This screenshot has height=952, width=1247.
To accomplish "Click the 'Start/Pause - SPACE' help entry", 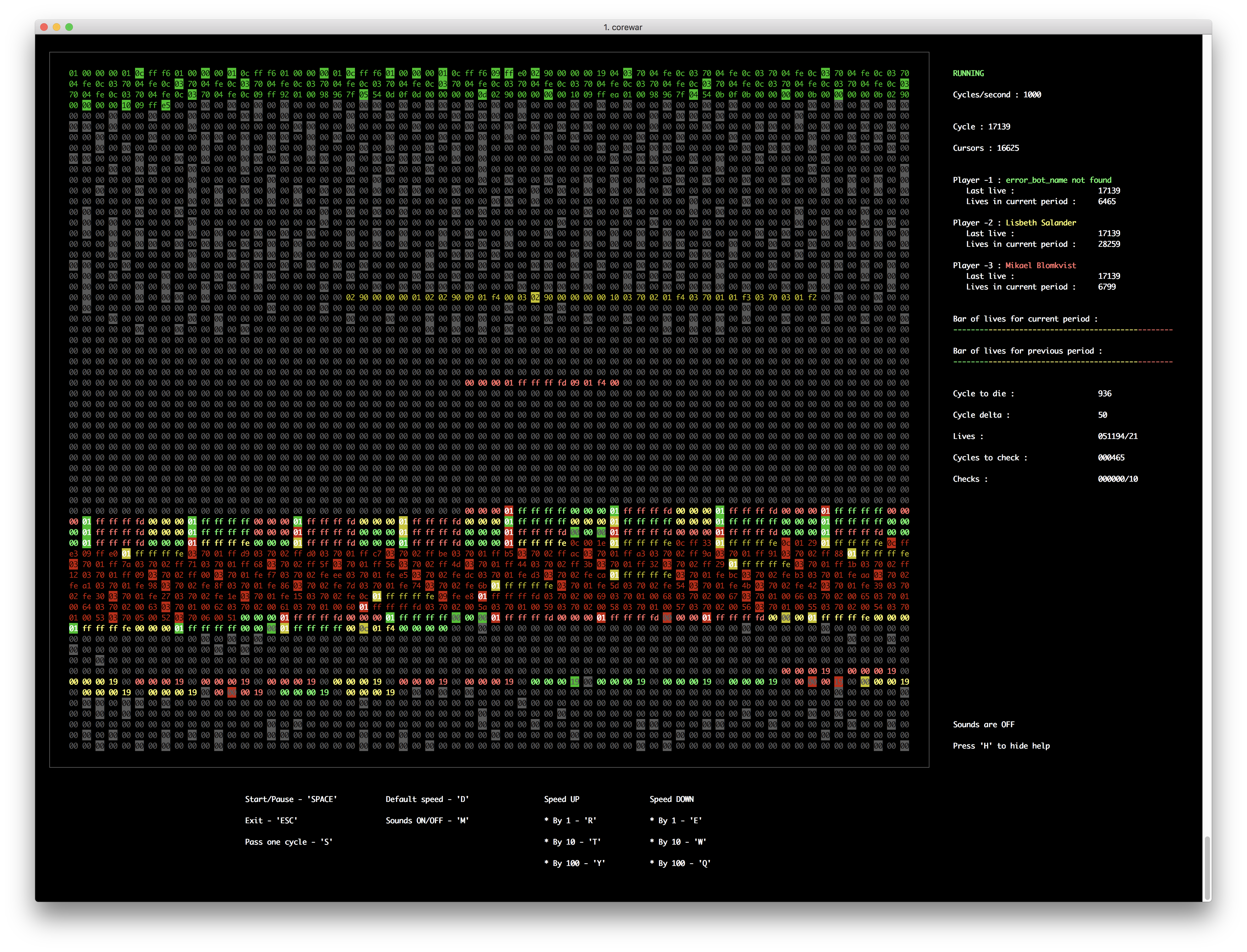I will (x=291, y=799).
